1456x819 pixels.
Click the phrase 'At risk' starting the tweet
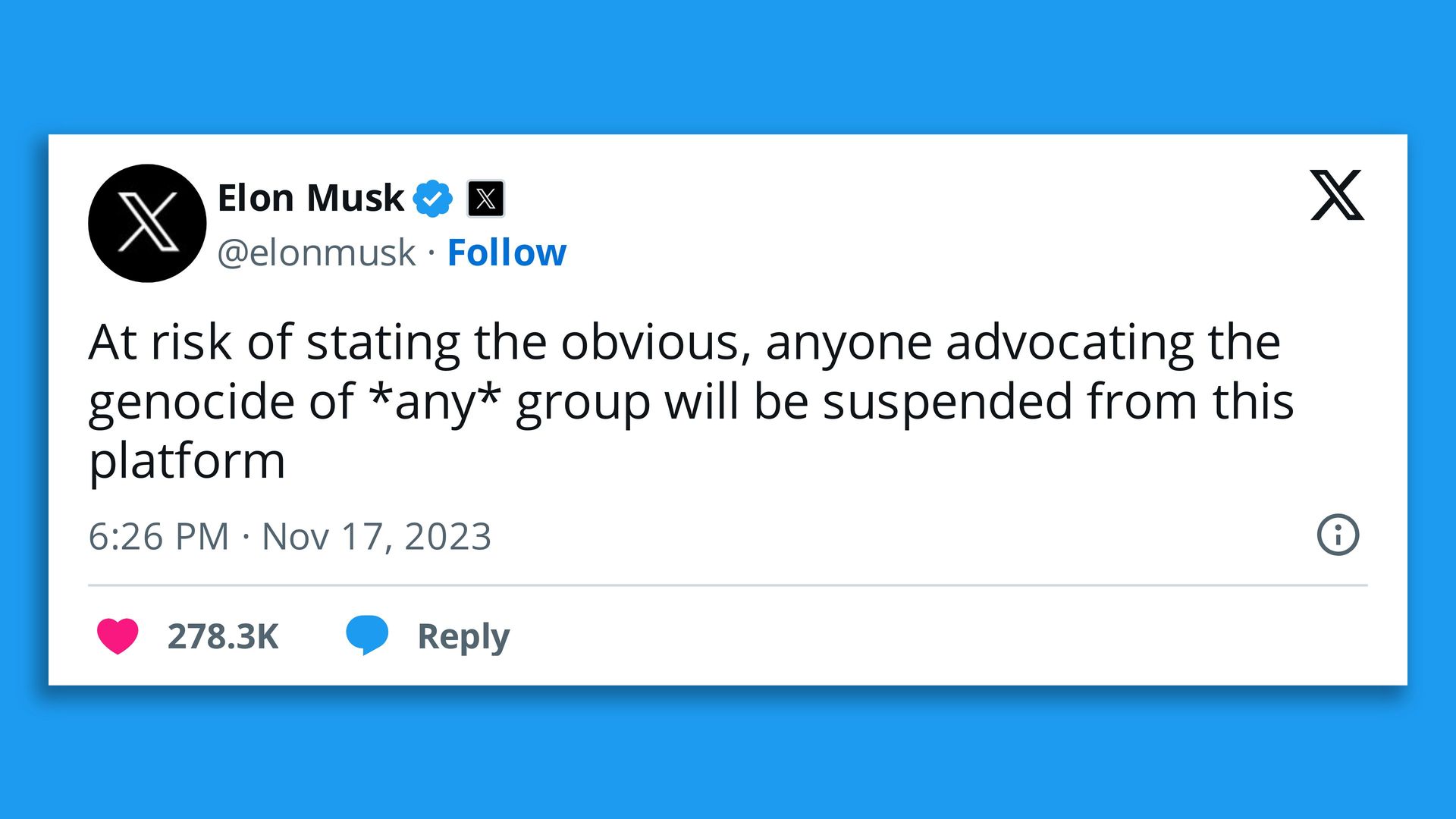(x=160, y=342)
